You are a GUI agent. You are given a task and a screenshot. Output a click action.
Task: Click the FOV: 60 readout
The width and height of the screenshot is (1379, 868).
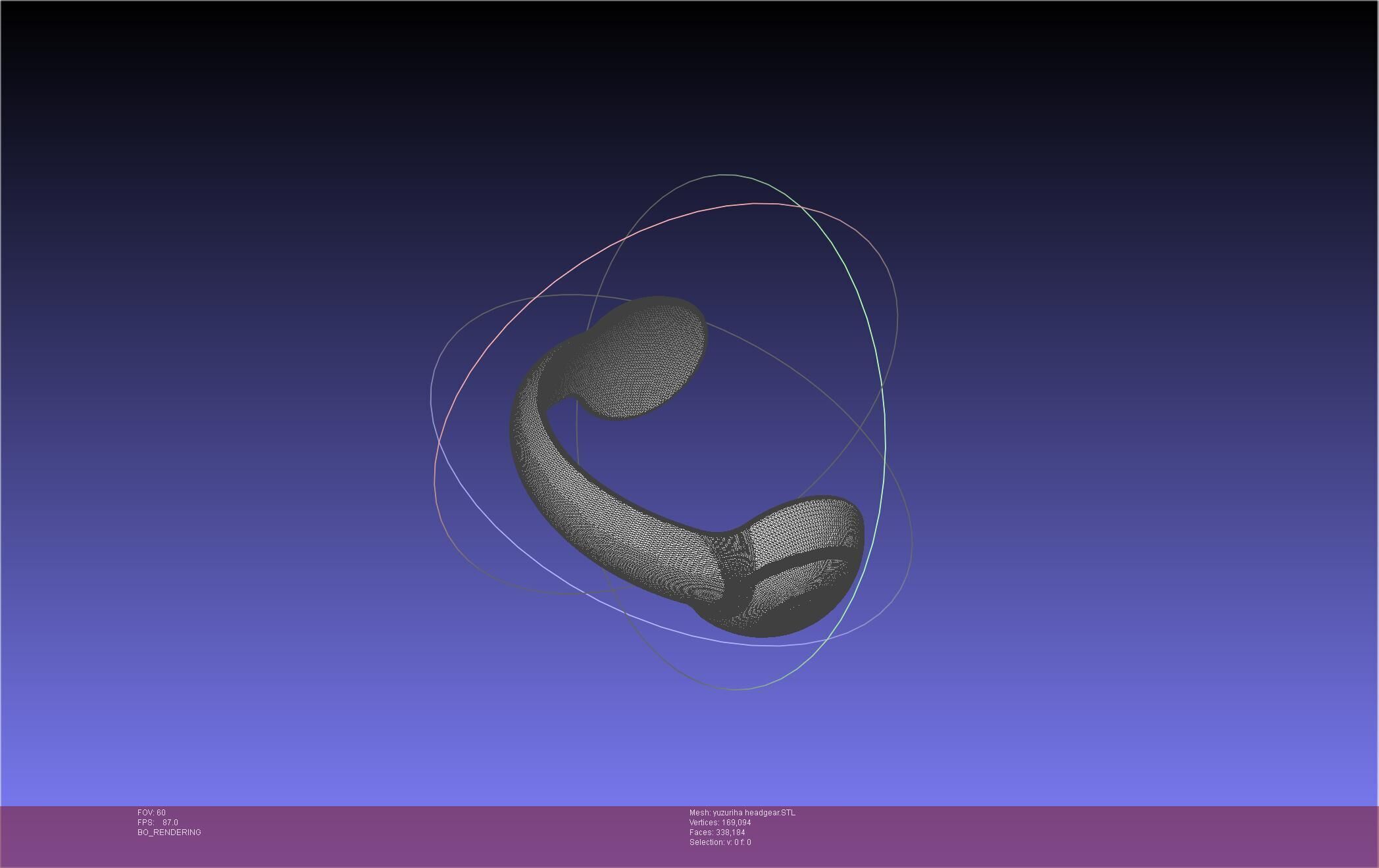[x=151, y=813]
